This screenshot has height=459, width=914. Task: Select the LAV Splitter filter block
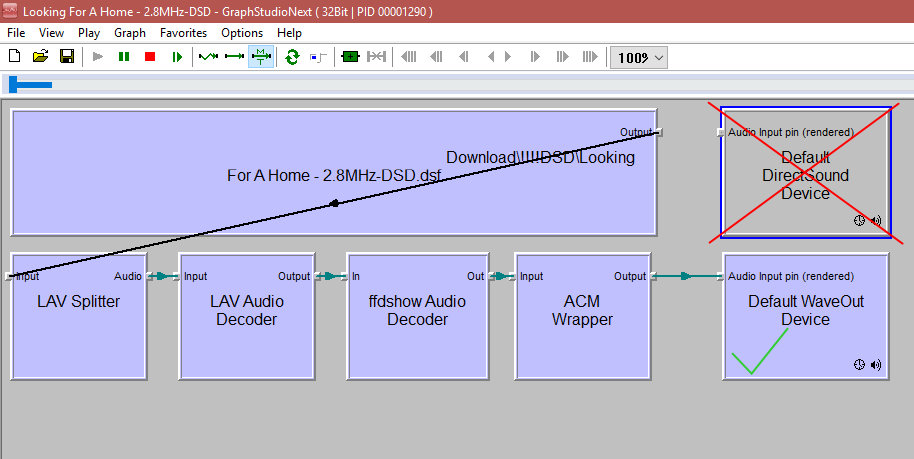78,320
